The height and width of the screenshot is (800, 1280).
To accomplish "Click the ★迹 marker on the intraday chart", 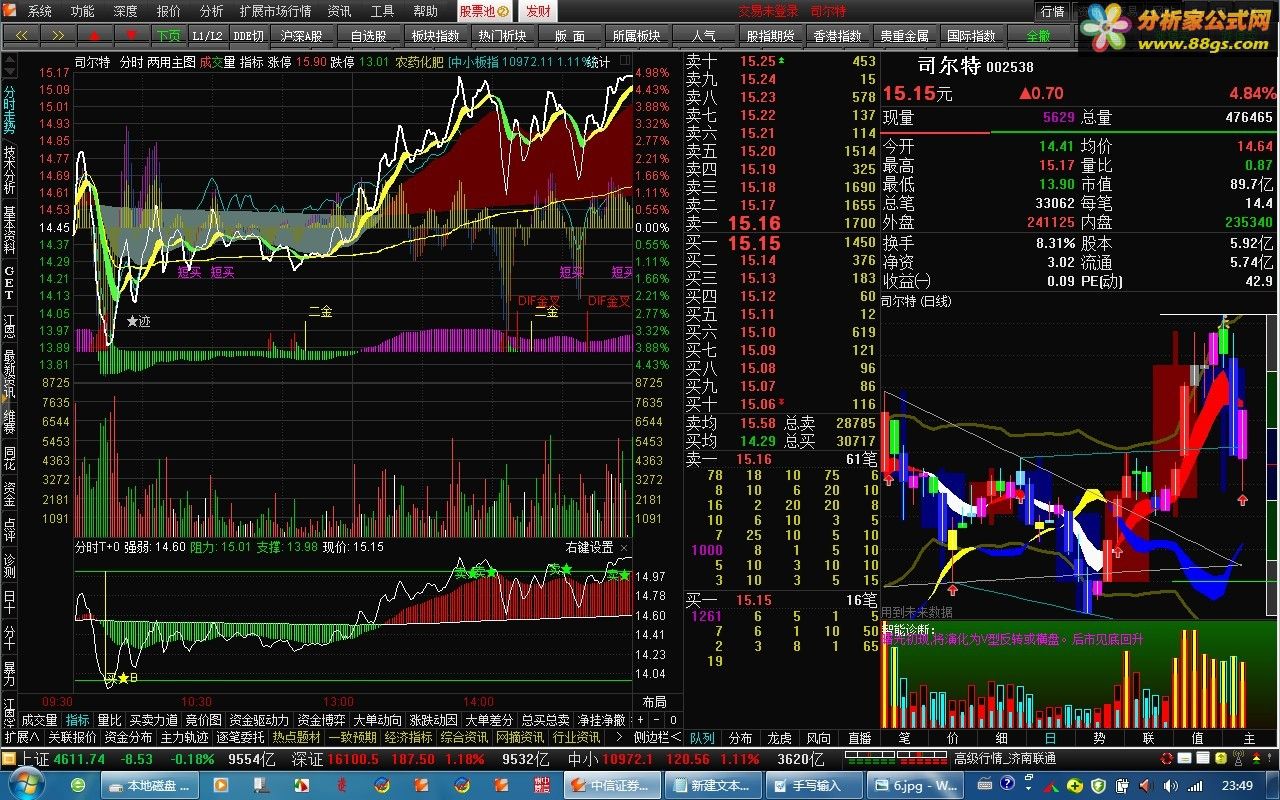I will tap(138, 322).
